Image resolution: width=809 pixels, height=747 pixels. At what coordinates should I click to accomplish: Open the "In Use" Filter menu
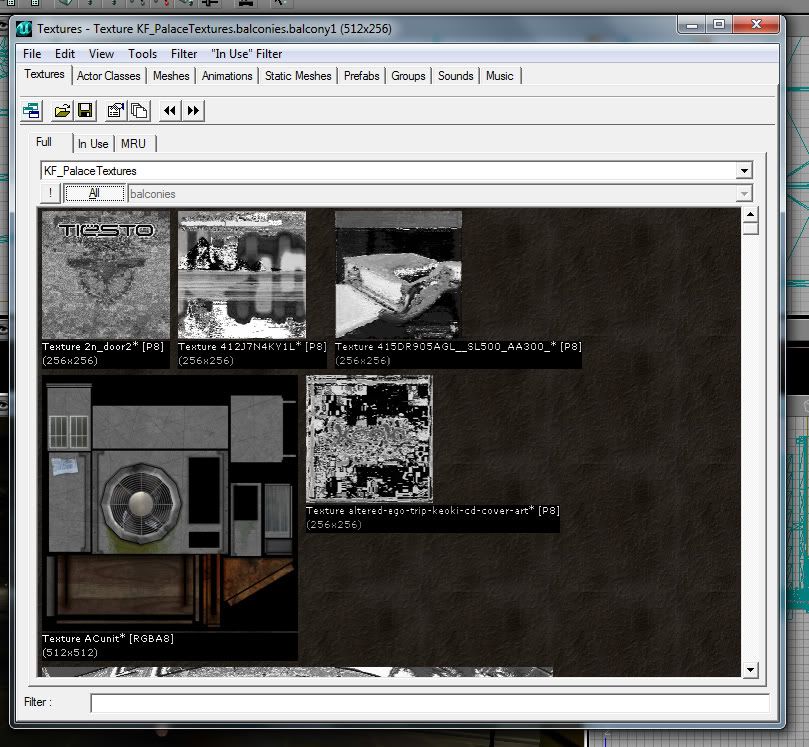coord(247,54)
